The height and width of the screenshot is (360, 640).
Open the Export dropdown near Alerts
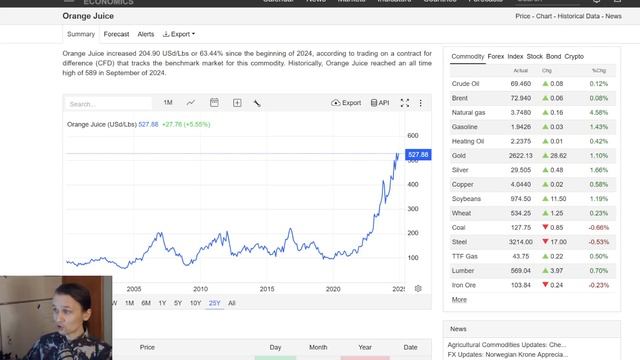[x=179, y=34]
